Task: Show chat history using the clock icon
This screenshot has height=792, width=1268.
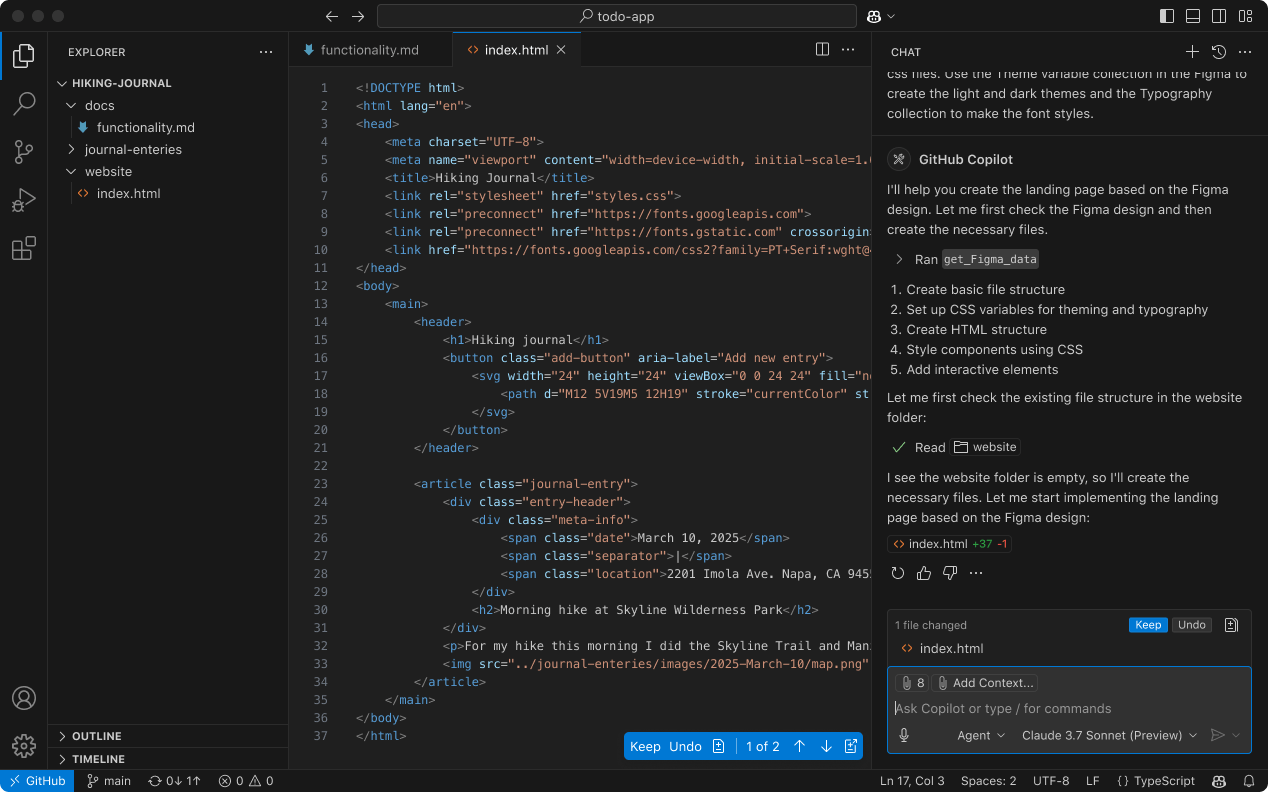Action: click(1218, 51)
